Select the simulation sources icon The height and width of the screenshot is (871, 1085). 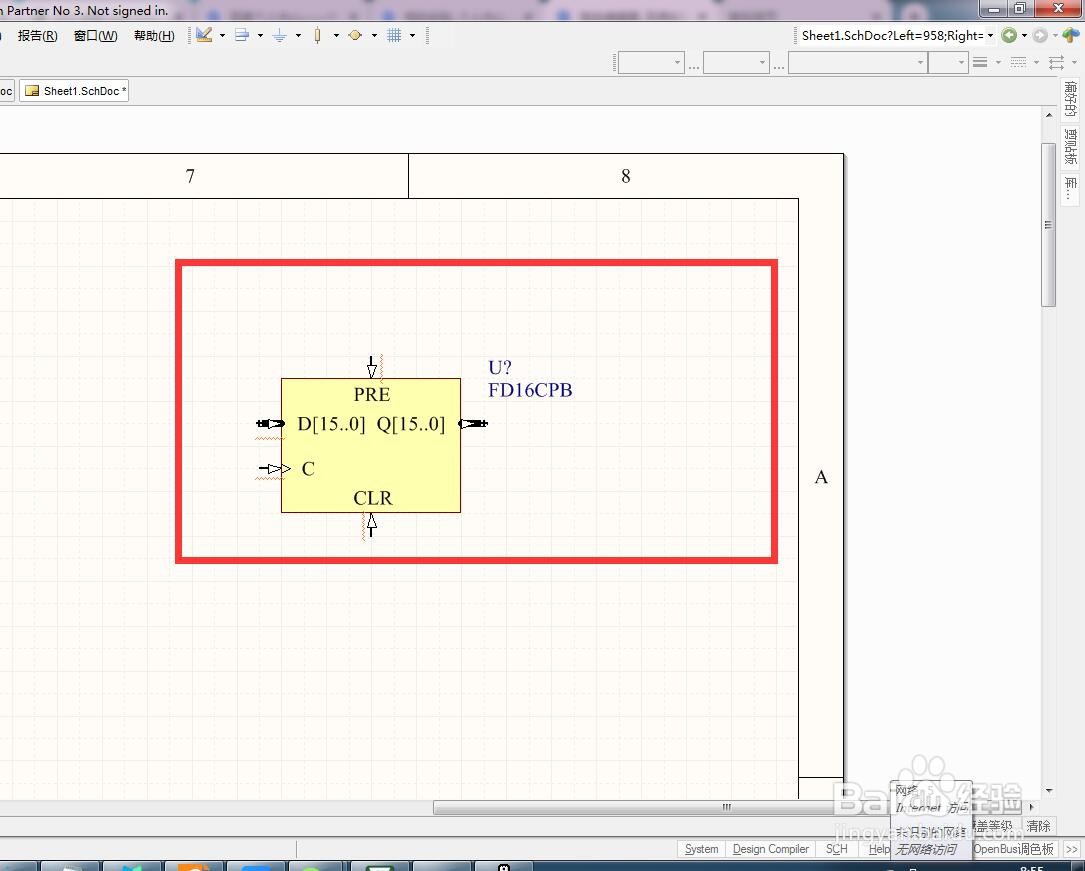coord(355,35)
